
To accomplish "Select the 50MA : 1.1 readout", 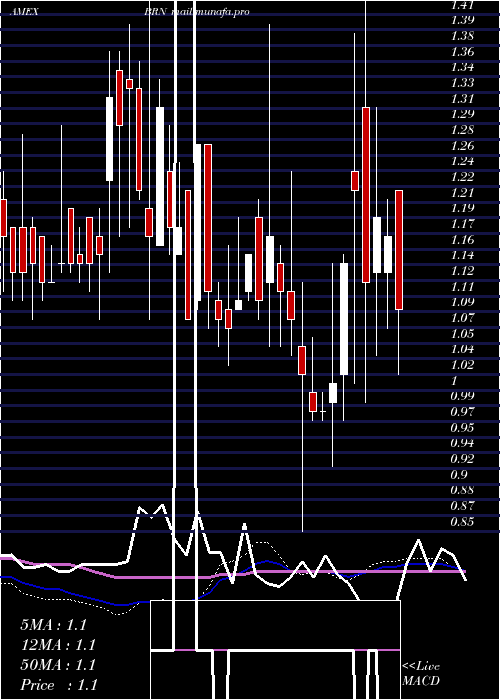I will point(58,665).
